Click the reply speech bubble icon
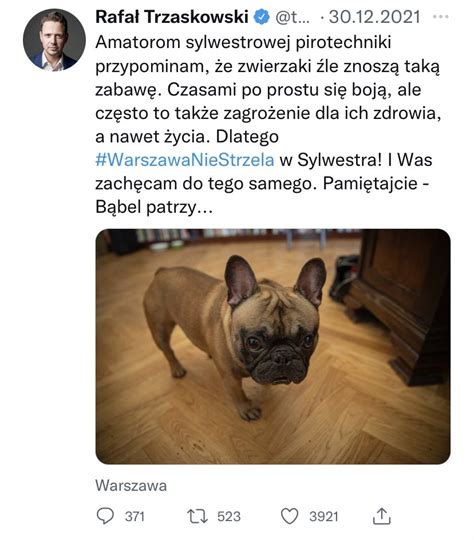474x540 pixels. (x=105, y=516)
